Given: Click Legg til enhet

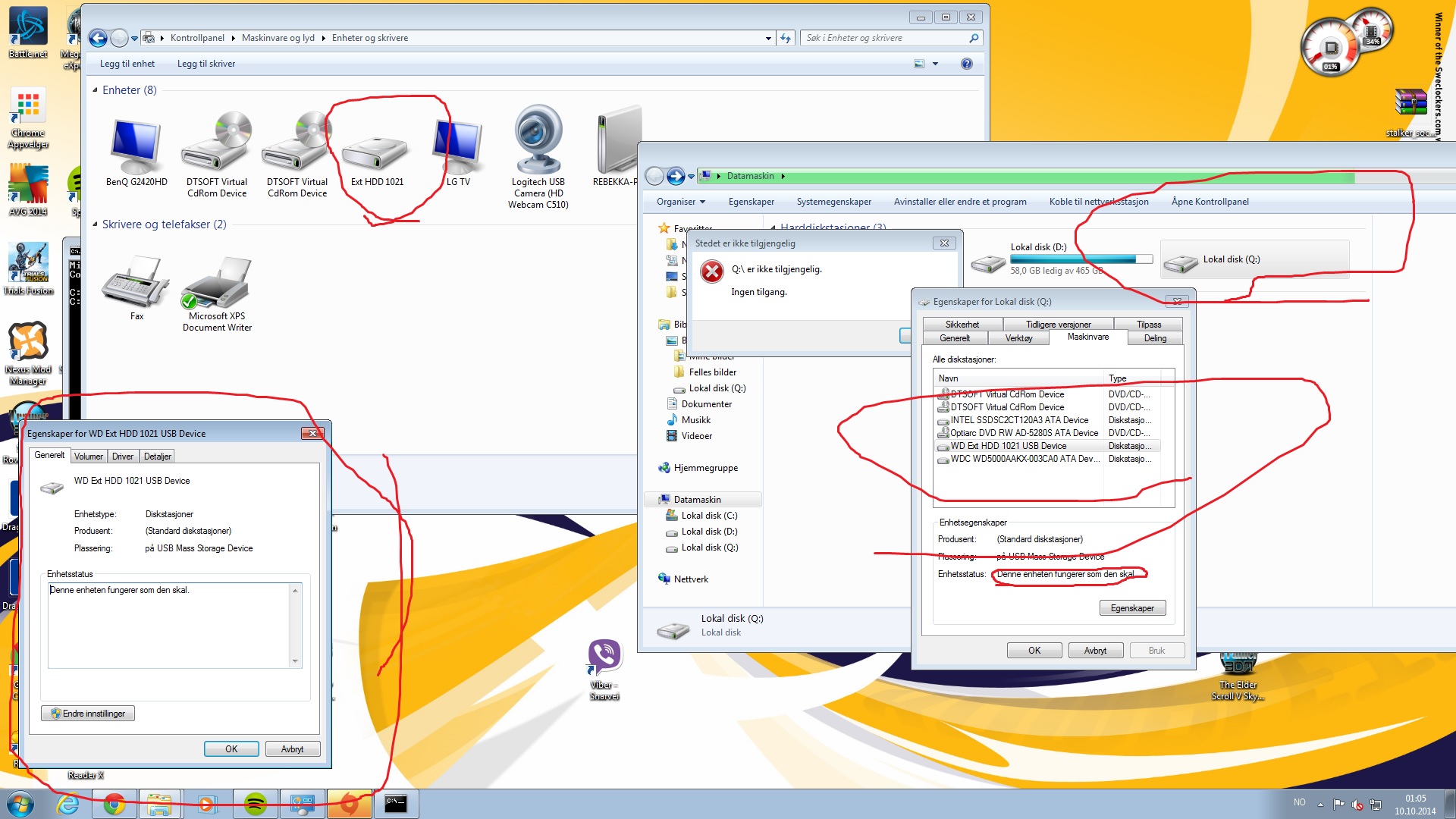Looking at the screenshot, I should pyautogui.click(x=127, y=64).
